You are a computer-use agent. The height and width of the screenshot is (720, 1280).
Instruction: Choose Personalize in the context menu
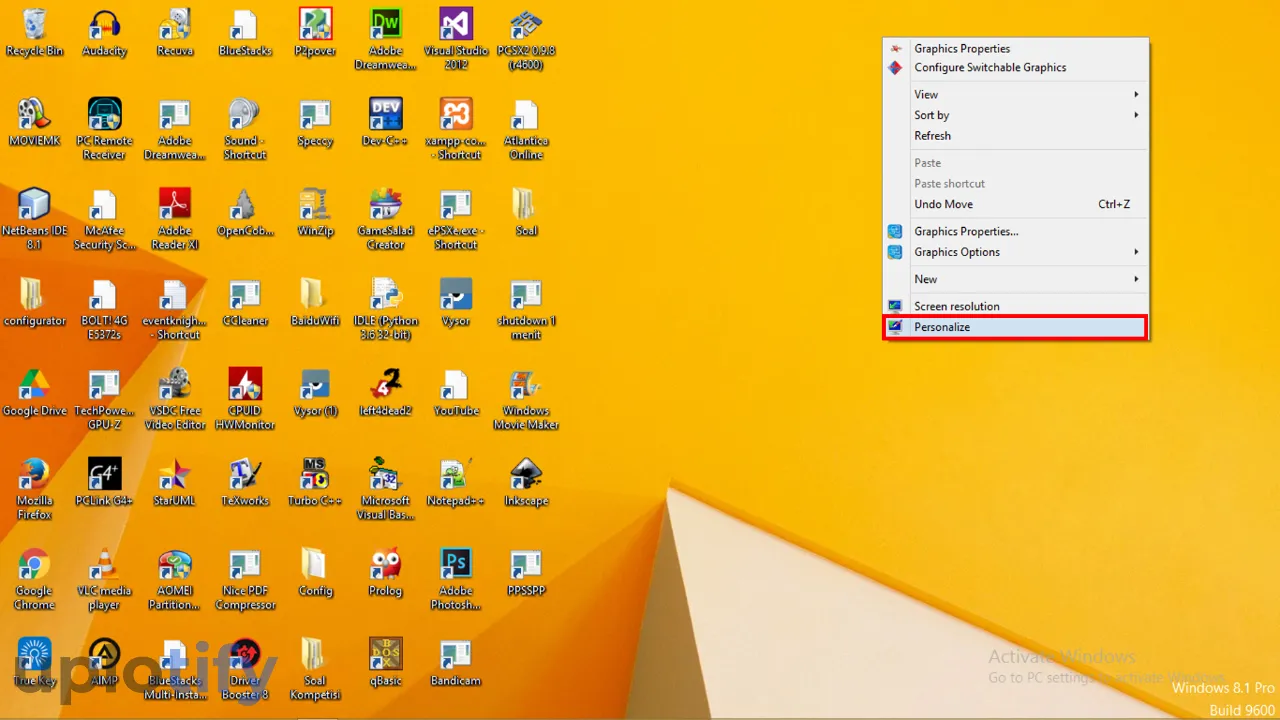(x=1015, y=327)
